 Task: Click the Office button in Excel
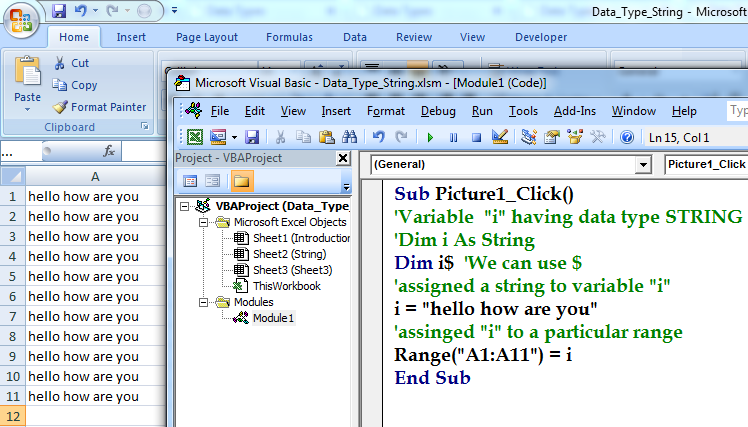pos(21,20)
